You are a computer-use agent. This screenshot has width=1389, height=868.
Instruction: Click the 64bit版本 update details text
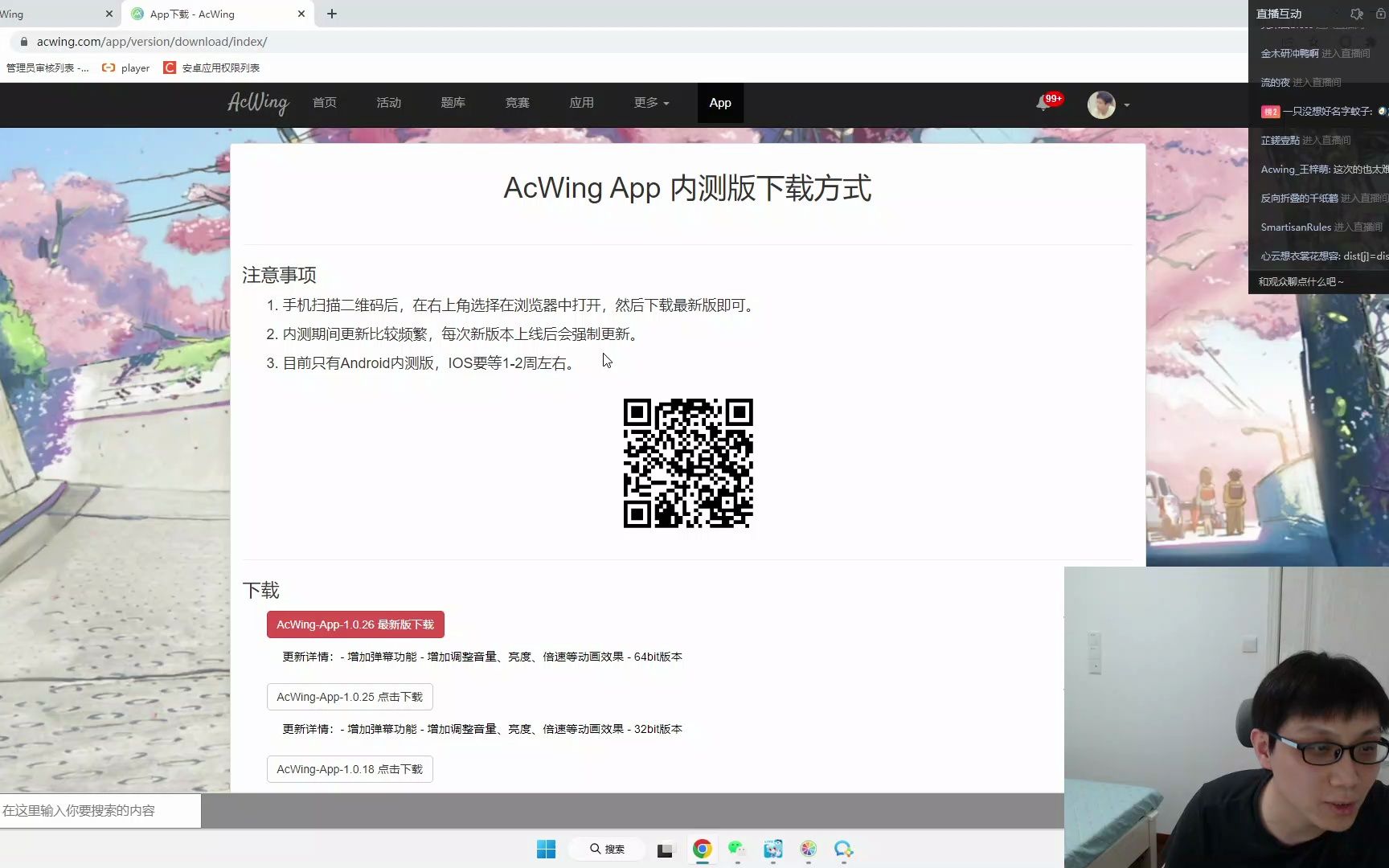[482, 657]
